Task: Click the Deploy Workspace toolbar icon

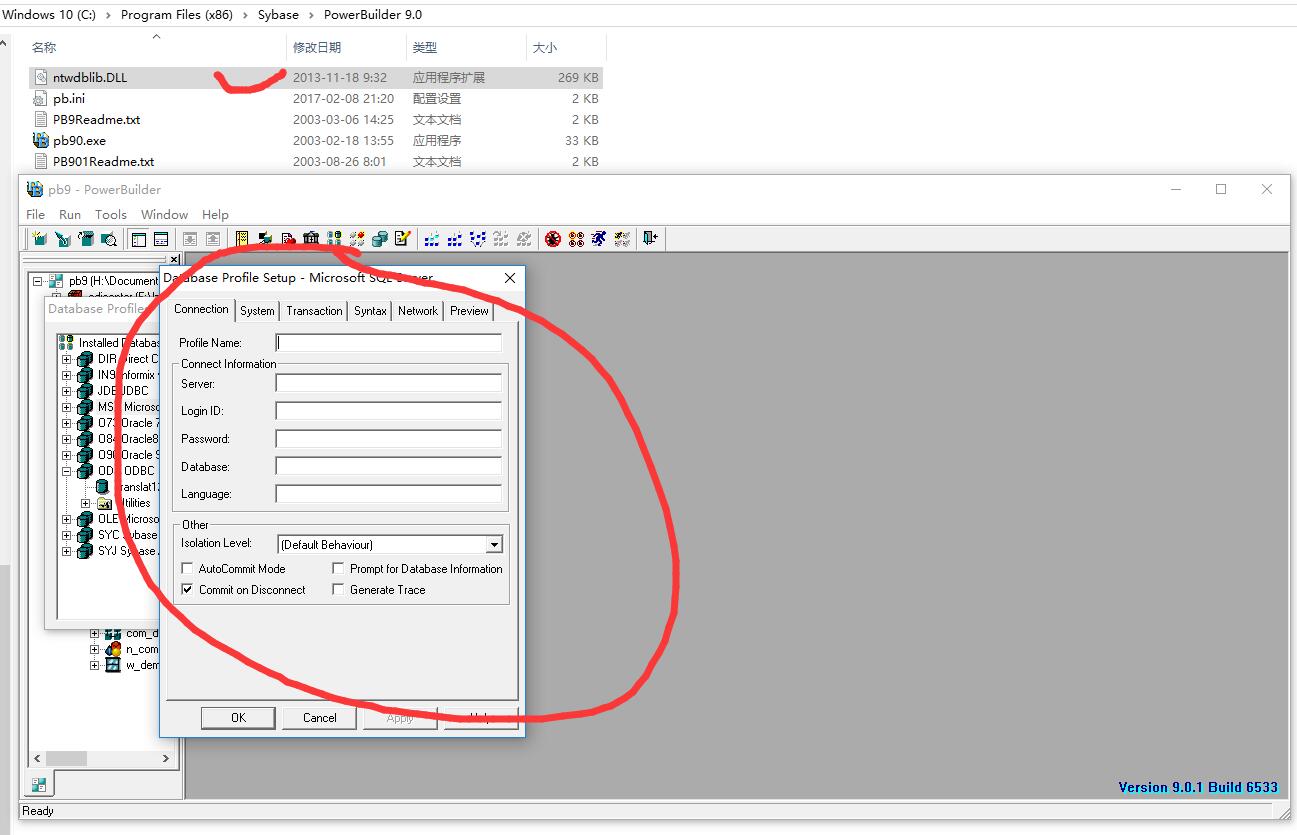Action: pyautogui.click(x=478, y=239)
